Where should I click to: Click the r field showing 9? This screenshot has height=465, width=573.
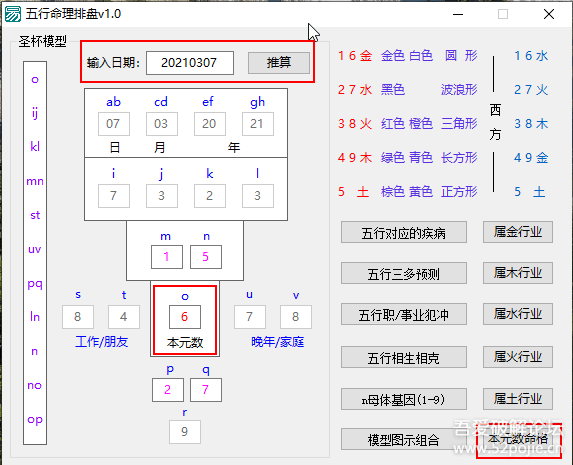point(185,432)
